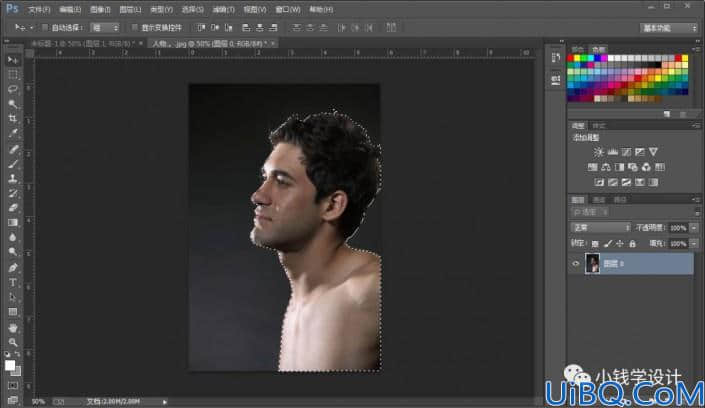Switch to the Styles panel tab
This screenshot has width=705, height=408.
[x=599, y=126]
